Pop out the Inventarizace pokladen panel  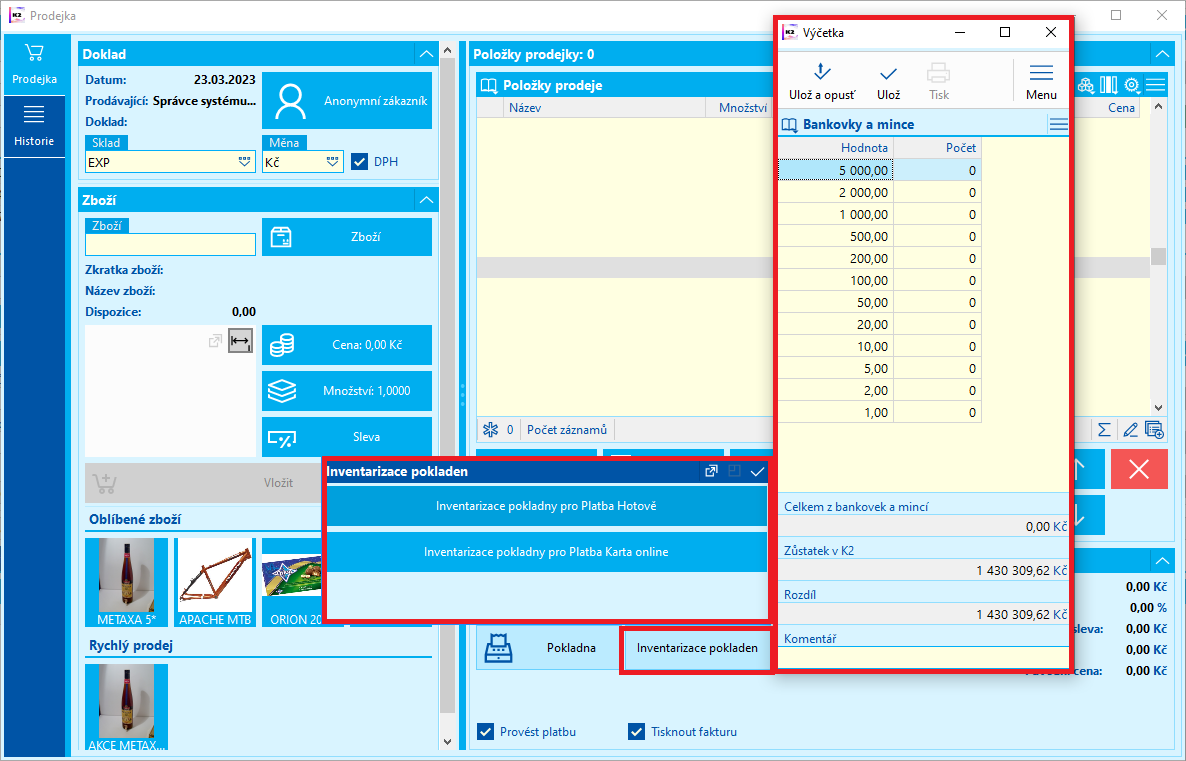tap(711, 471)
